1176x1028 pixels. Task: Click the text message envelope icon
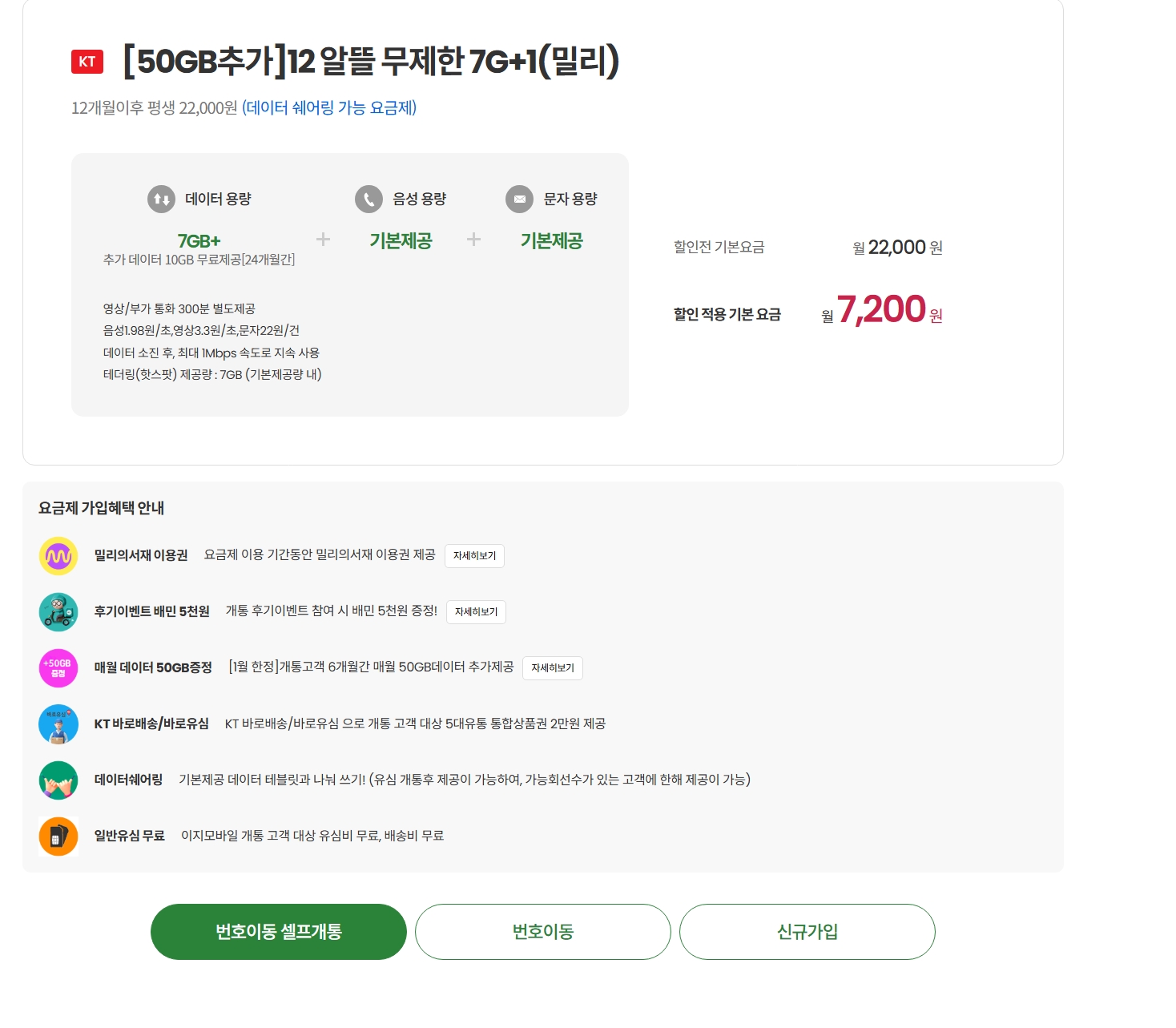click(519, 199)
